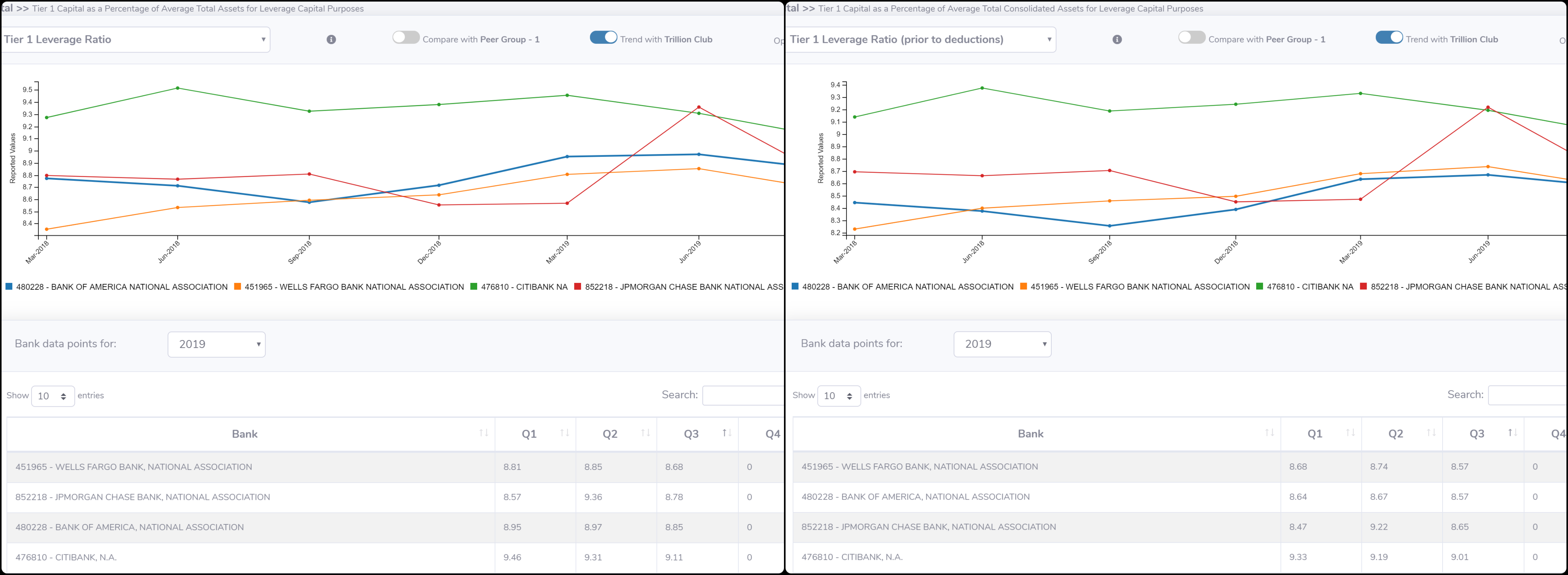Select JPMorgan Chase Bank row in left table

pos(395,498)
